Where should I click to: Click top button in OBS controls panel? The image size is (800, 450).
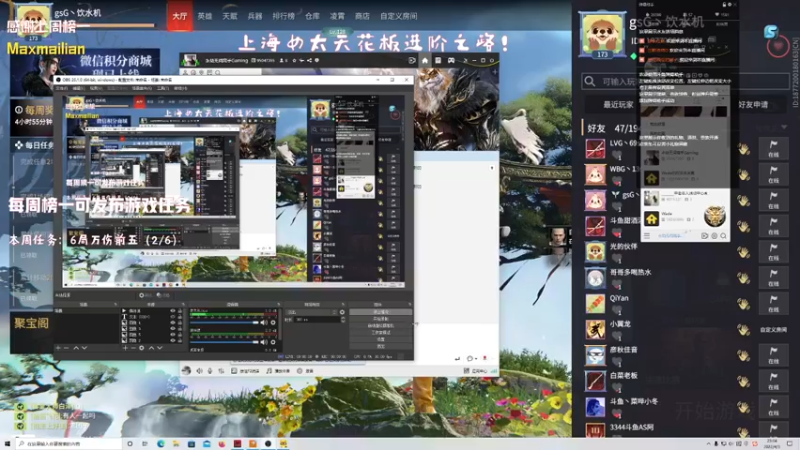pyautogui.click(x=381, y=312)
